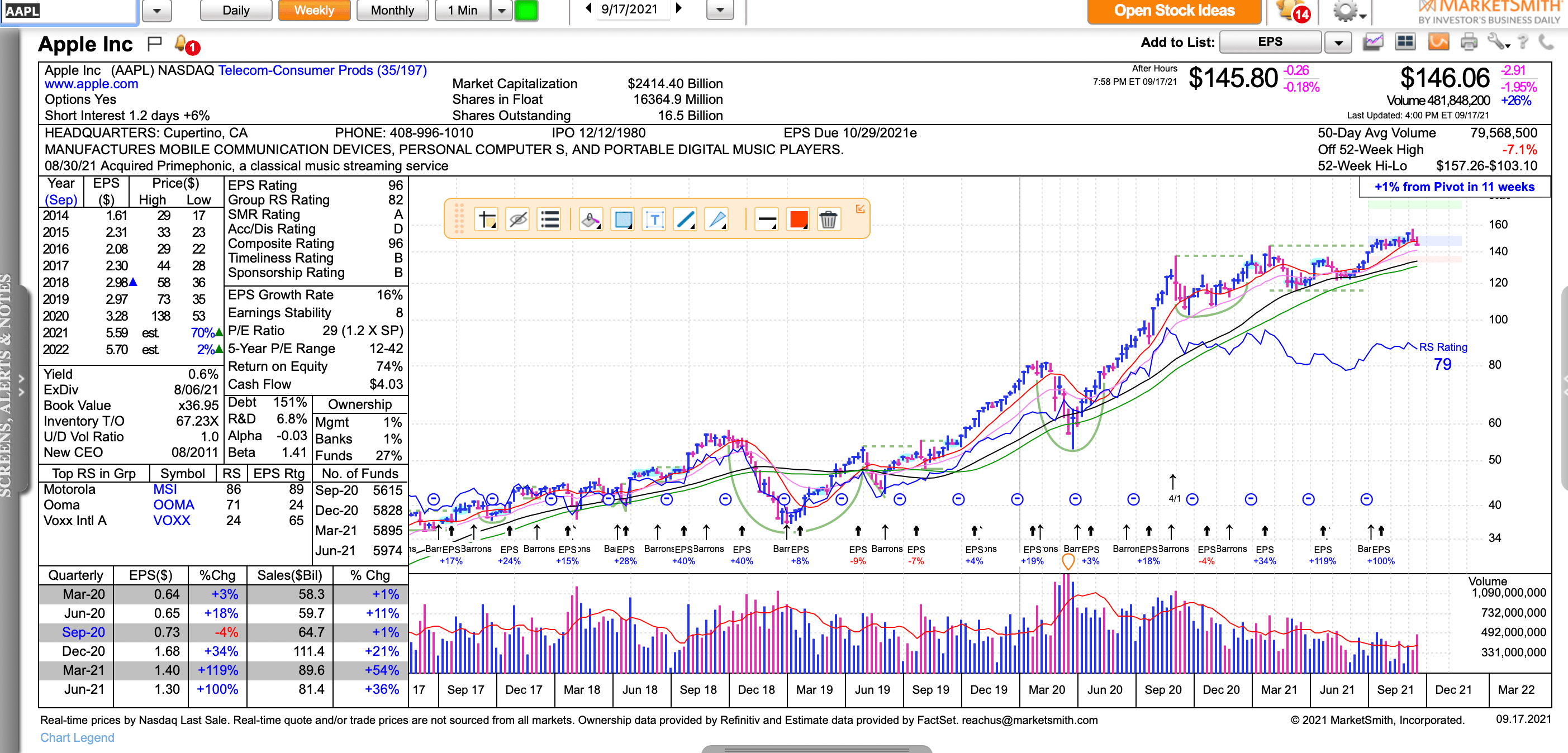
Task: Select the stamp marker tool
Action: (591, 219)
